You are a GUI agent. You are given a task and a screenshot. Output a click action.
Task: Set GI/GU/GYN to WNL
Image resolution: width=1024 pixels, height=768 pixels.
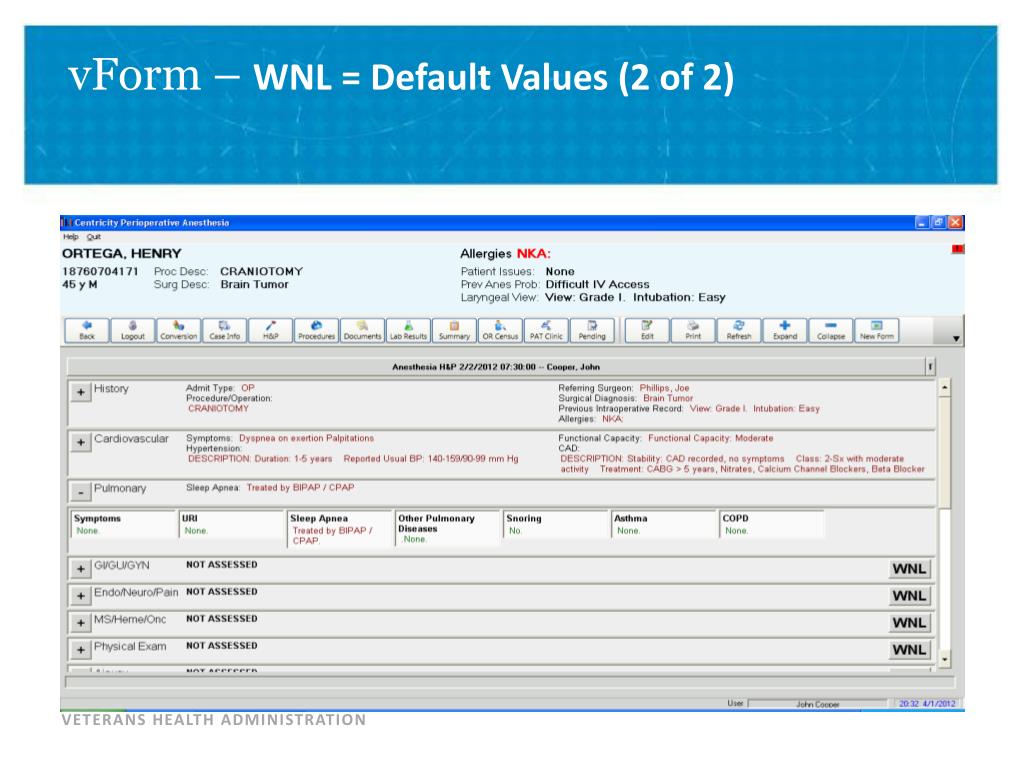[909, 569]
